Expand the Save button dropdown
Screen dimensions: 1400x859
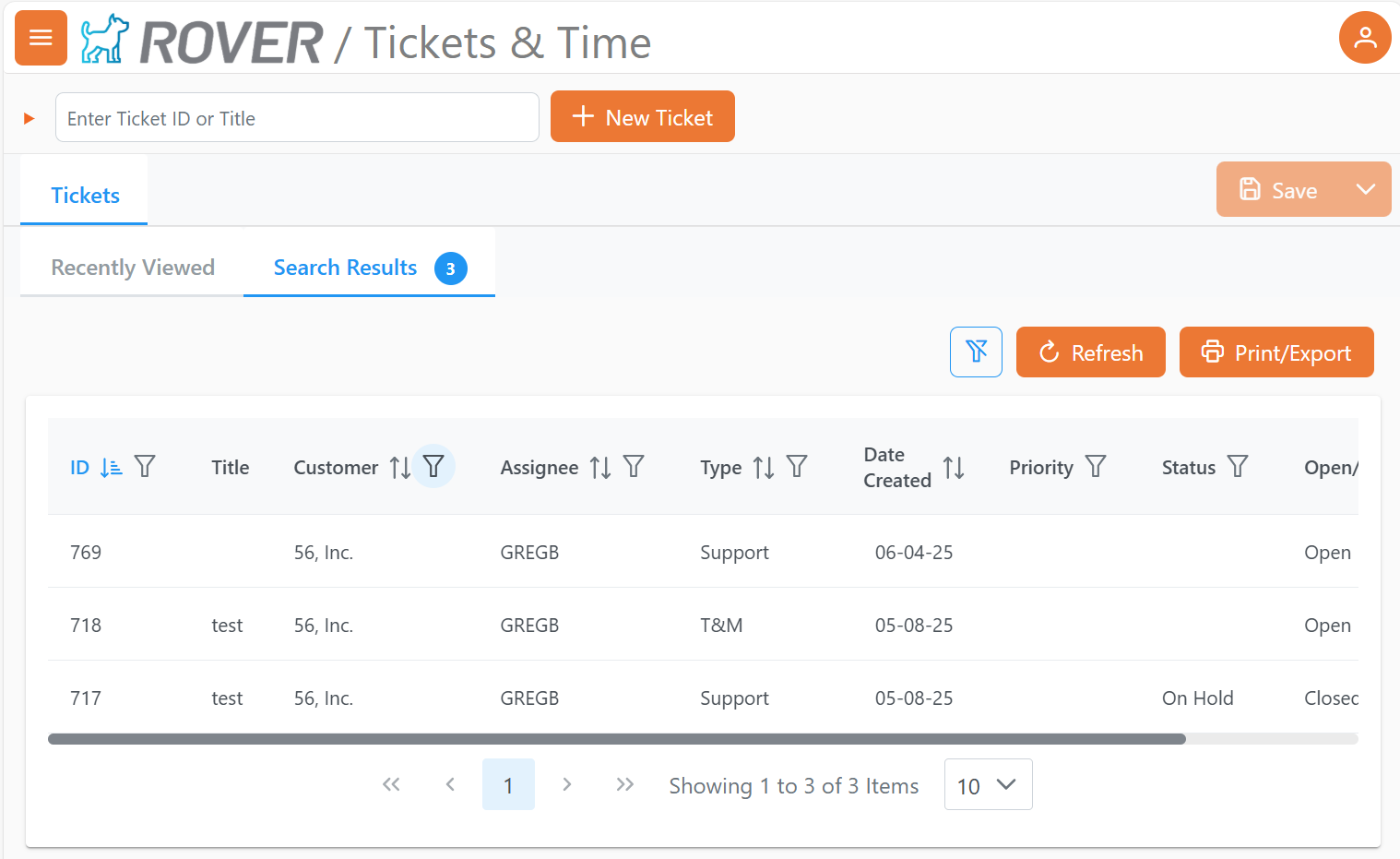coord(1366,189)
